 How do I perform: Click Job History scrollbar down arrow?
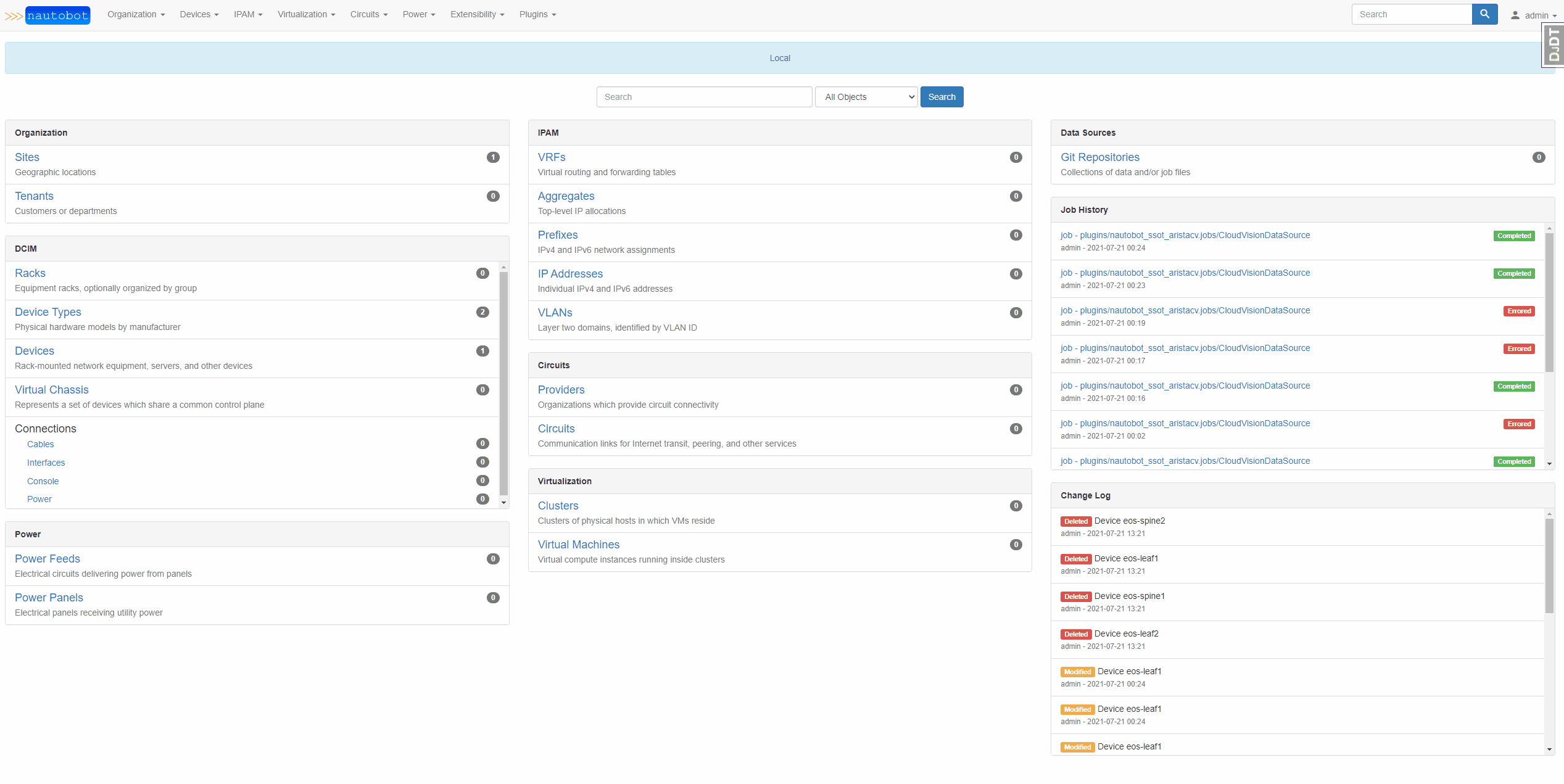1549,463
